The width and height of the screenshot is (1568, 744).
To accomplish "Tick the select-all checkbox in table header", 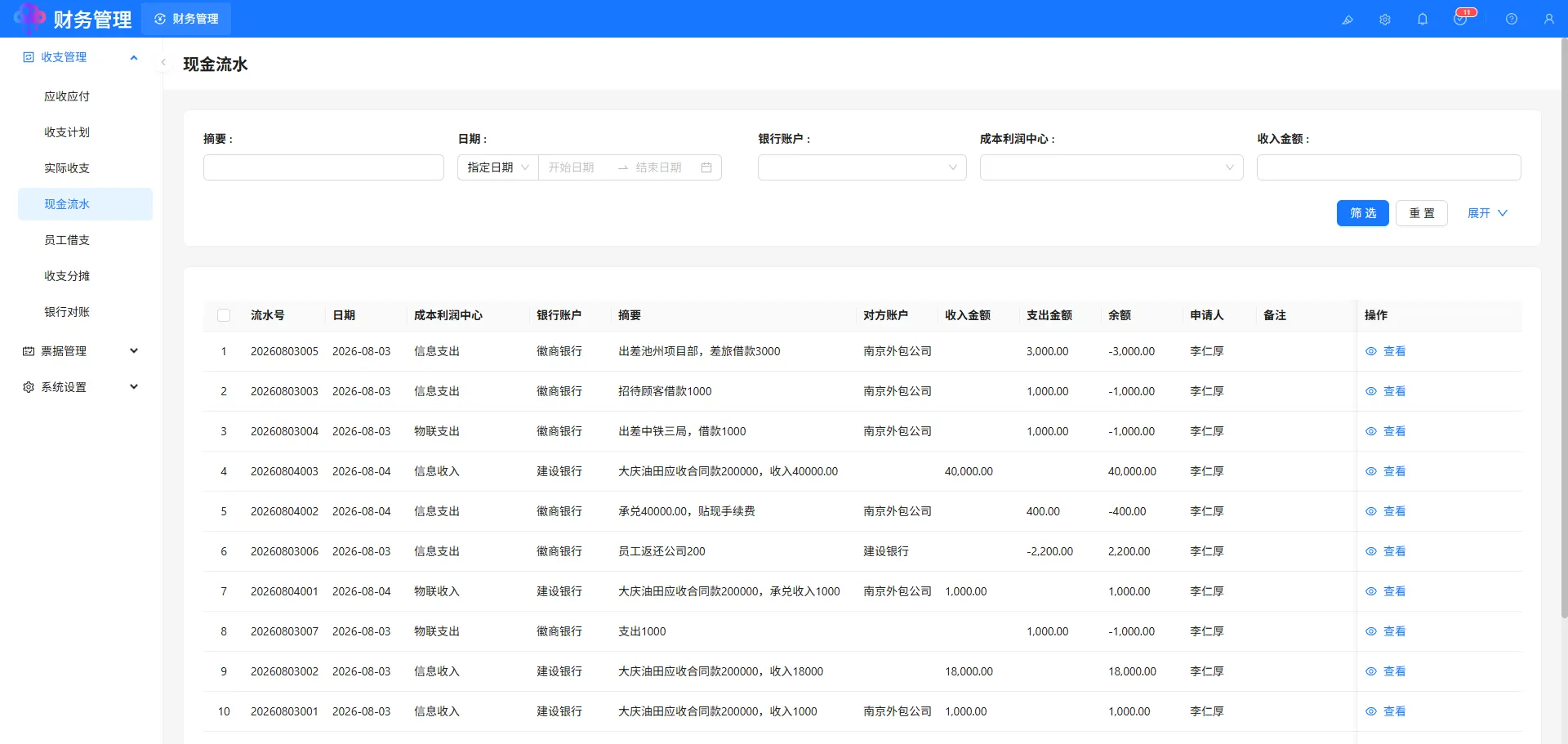I will click(224, 315).
